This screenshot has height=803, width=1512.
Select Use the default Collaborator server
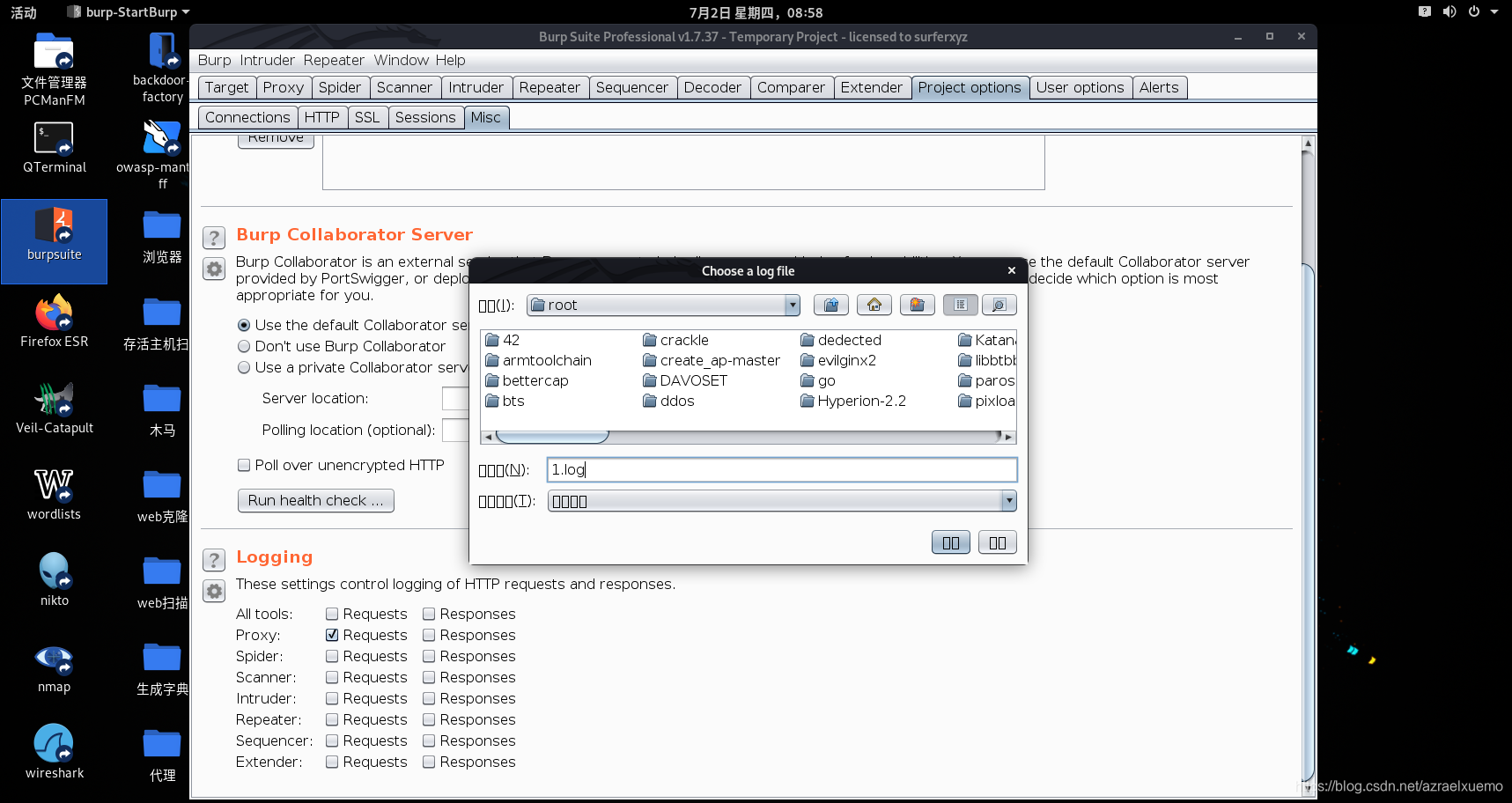click(x=244, y=325)
